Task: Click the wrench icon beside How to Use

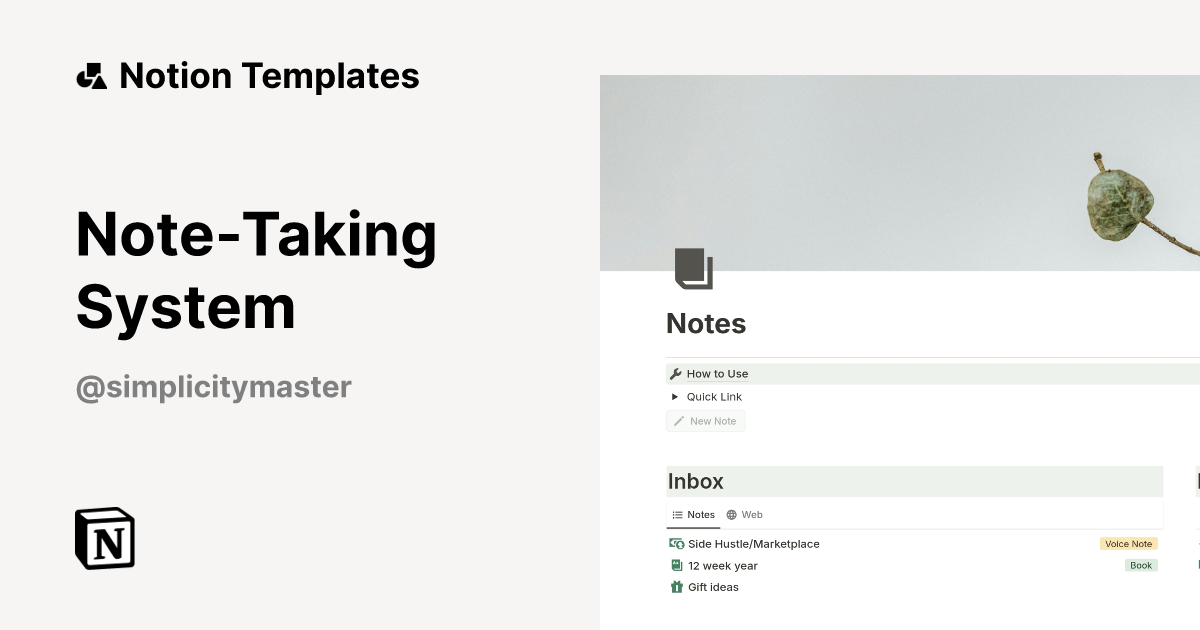Action: coord(674,373)
